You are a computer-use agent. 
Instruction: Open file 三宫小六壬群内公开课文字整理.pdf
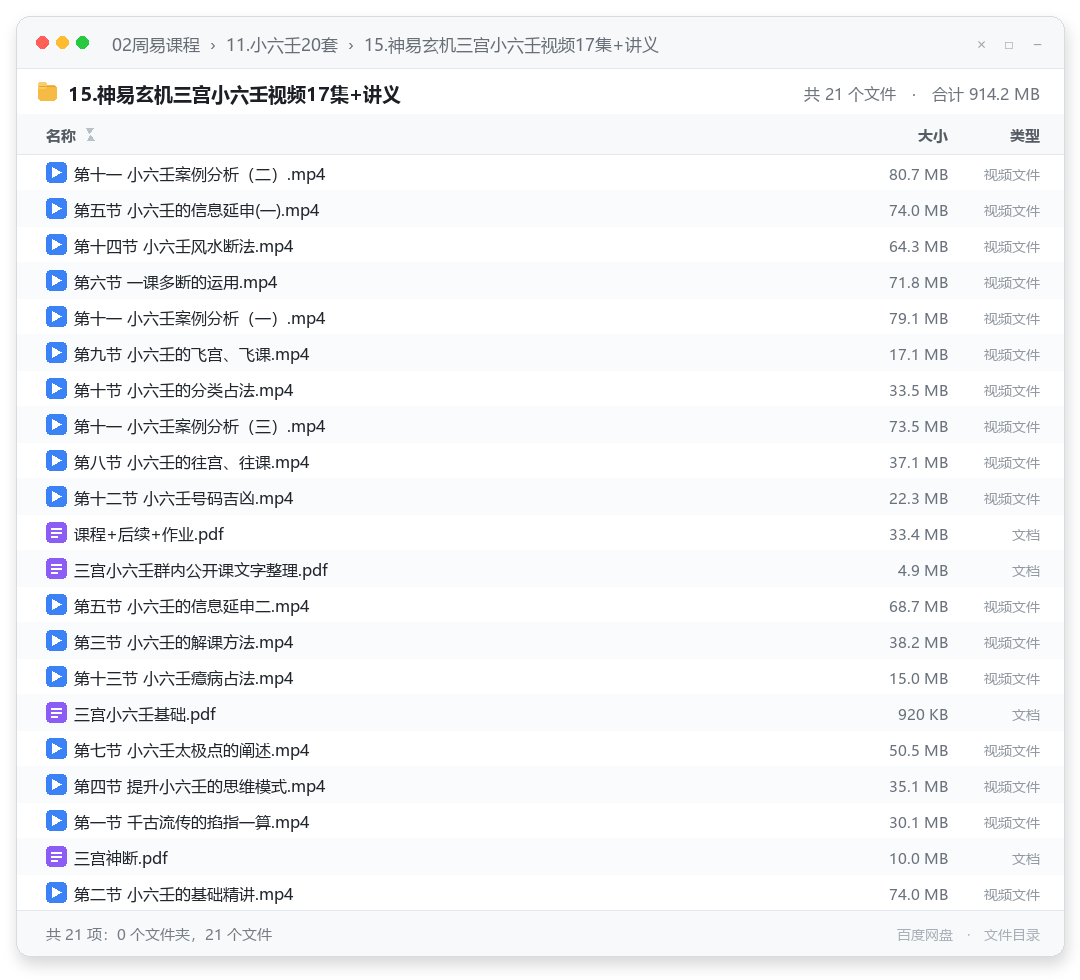[x=200, y=570]
